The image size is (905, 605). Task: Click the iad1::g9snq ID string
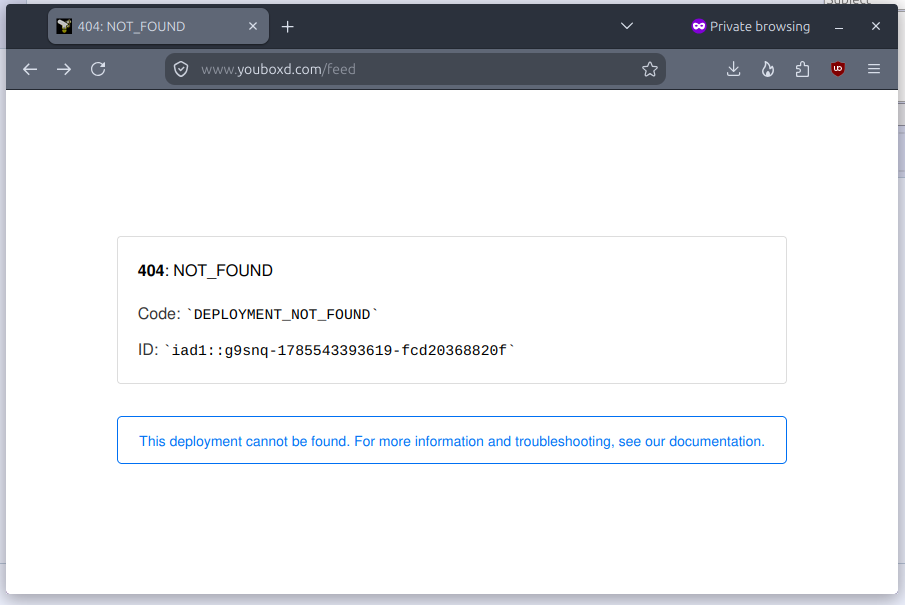tap(339, 350)
